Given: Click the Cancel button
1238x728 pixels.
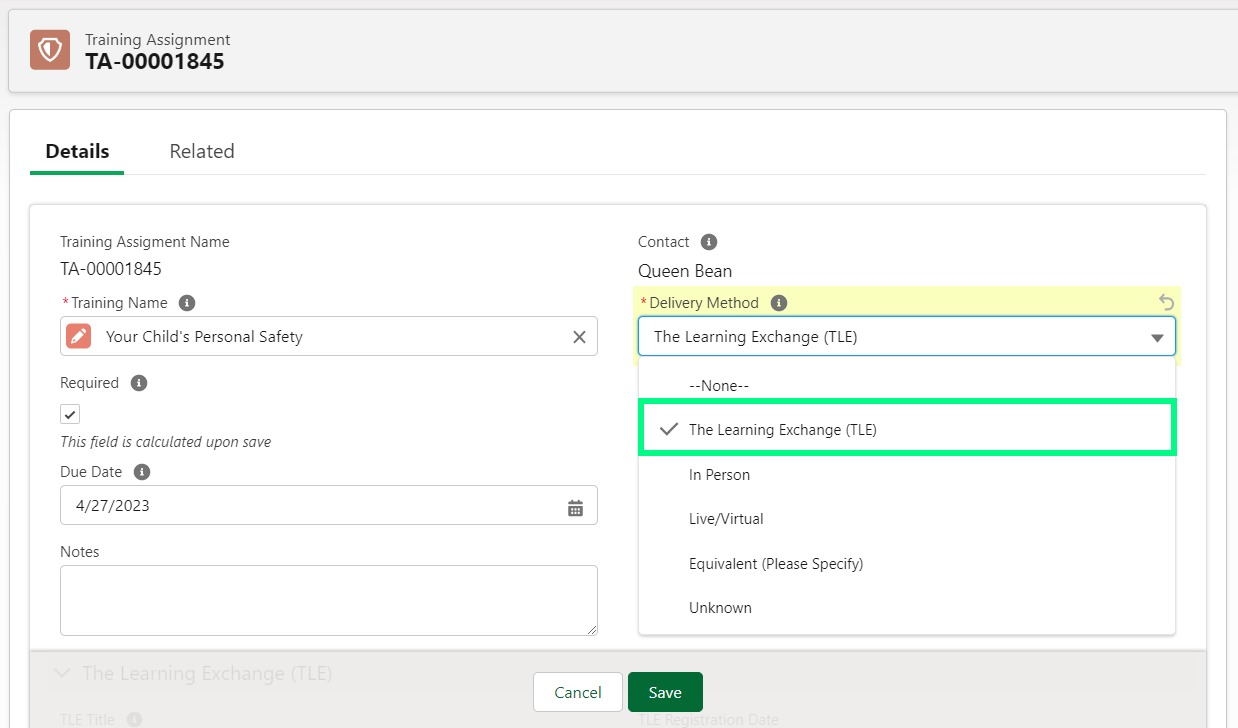Looking at the screenshot, I should [x=578, y=693].
